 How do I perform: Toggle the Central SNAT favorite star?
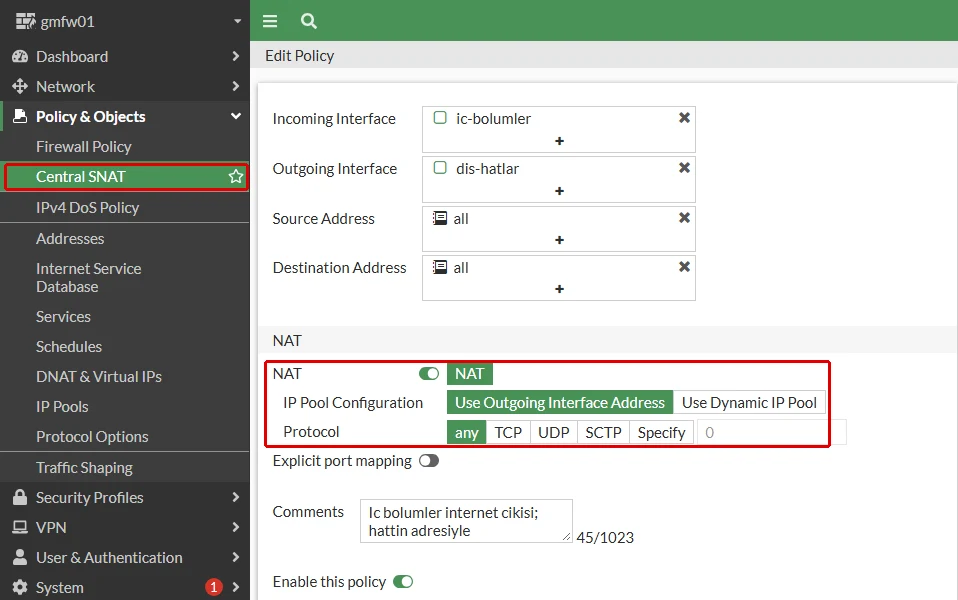point(236,177)
